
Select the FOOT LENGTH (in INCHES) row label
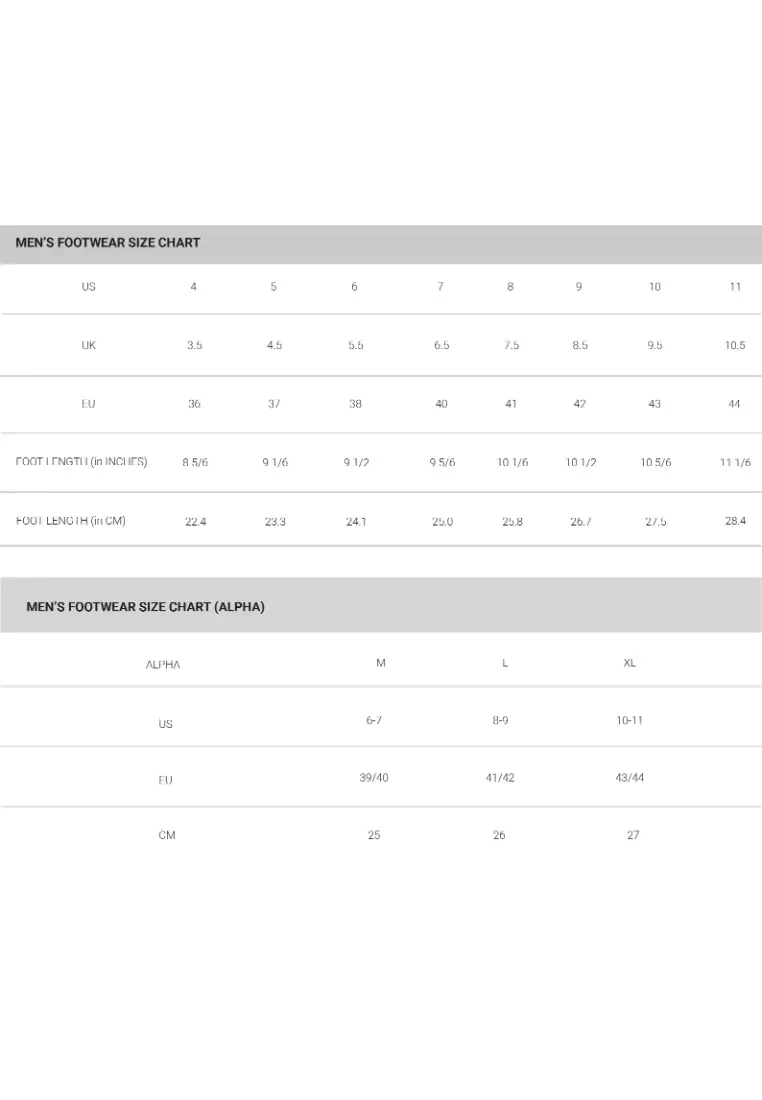(x=82, y=462)
